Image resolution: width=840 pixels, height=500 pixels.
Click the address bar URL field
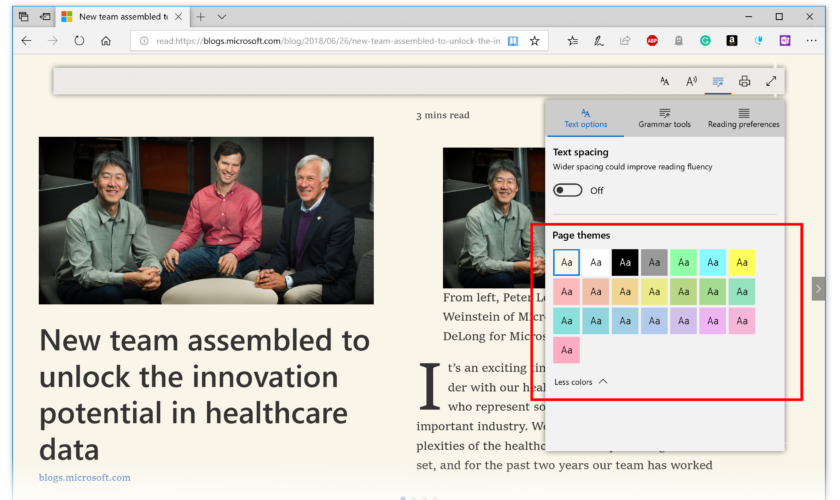click(x=320, y=41)
